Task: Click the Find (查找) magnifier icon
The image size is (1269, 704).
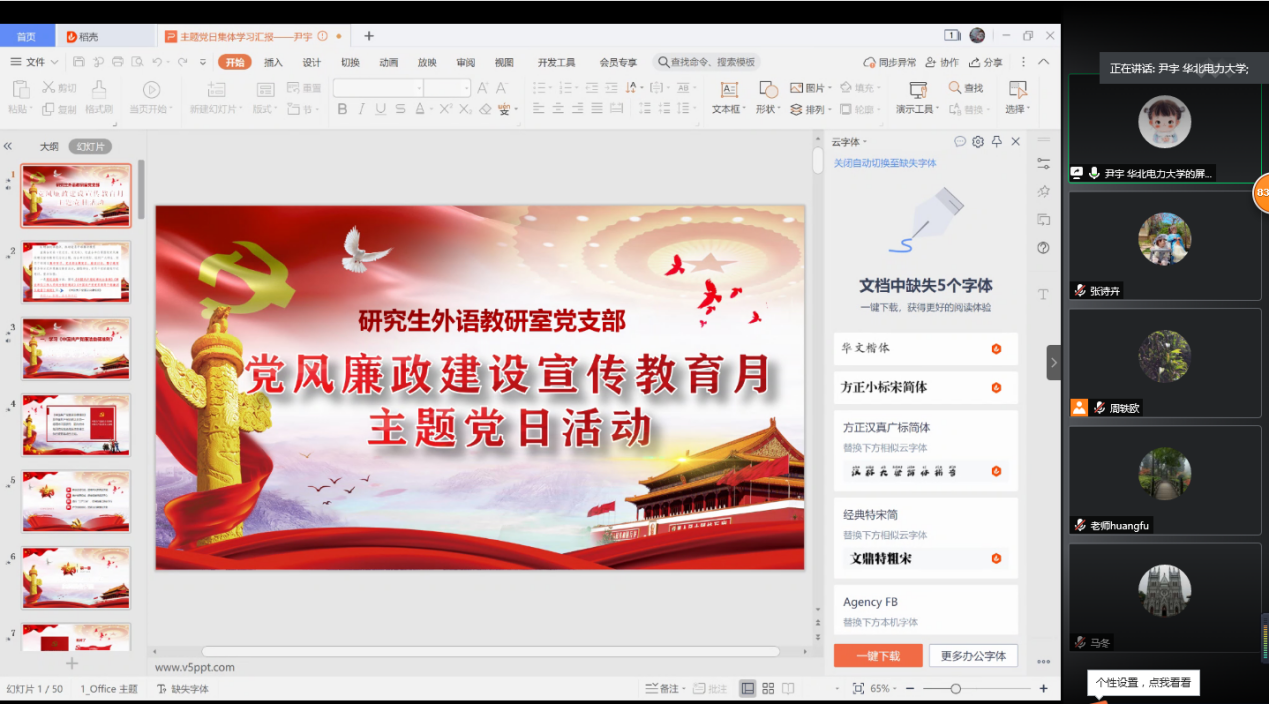Action: point(955,88)
